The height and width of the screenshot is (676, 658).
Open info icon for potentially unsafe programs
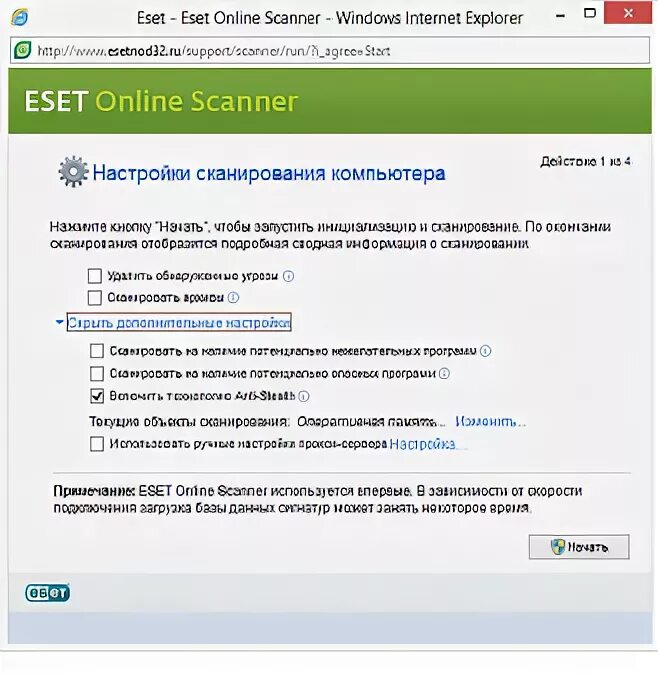[x=445, y=373]
